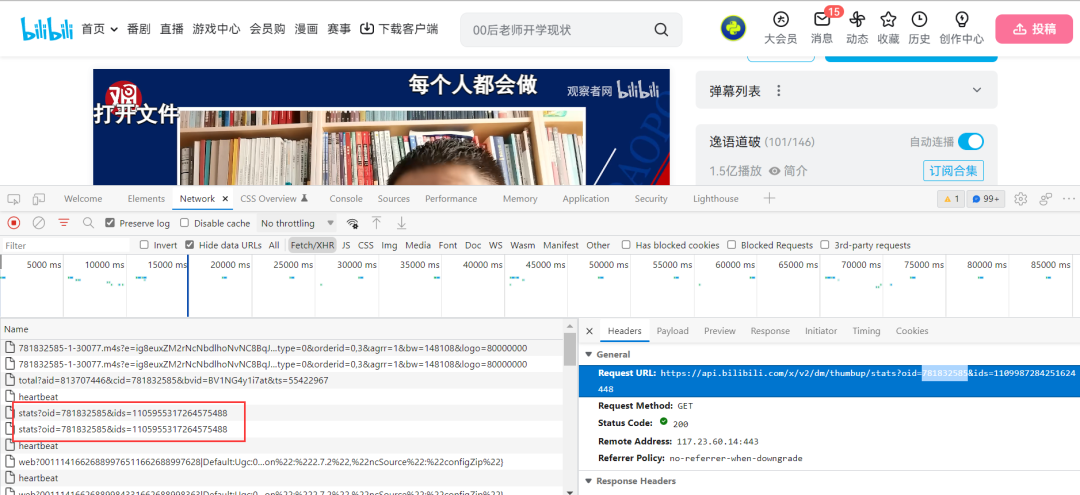
Task: Open the Cookies tab
Action: click(x=912, y=331)
